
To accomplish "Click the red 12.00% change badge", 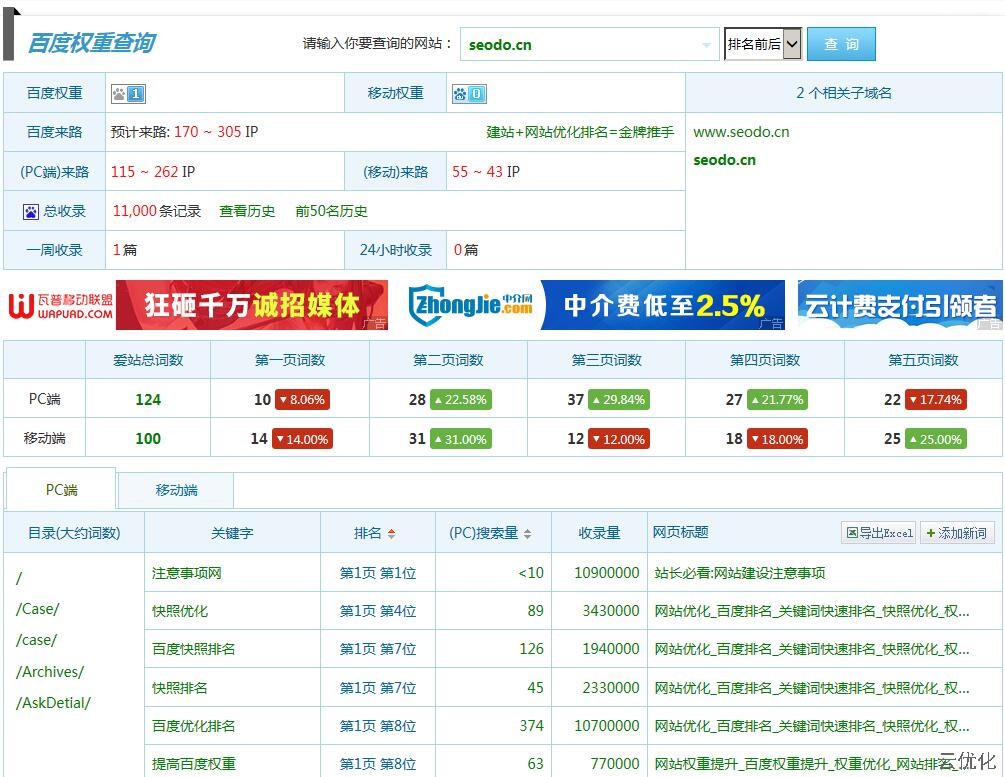I will tap(619, 439).
